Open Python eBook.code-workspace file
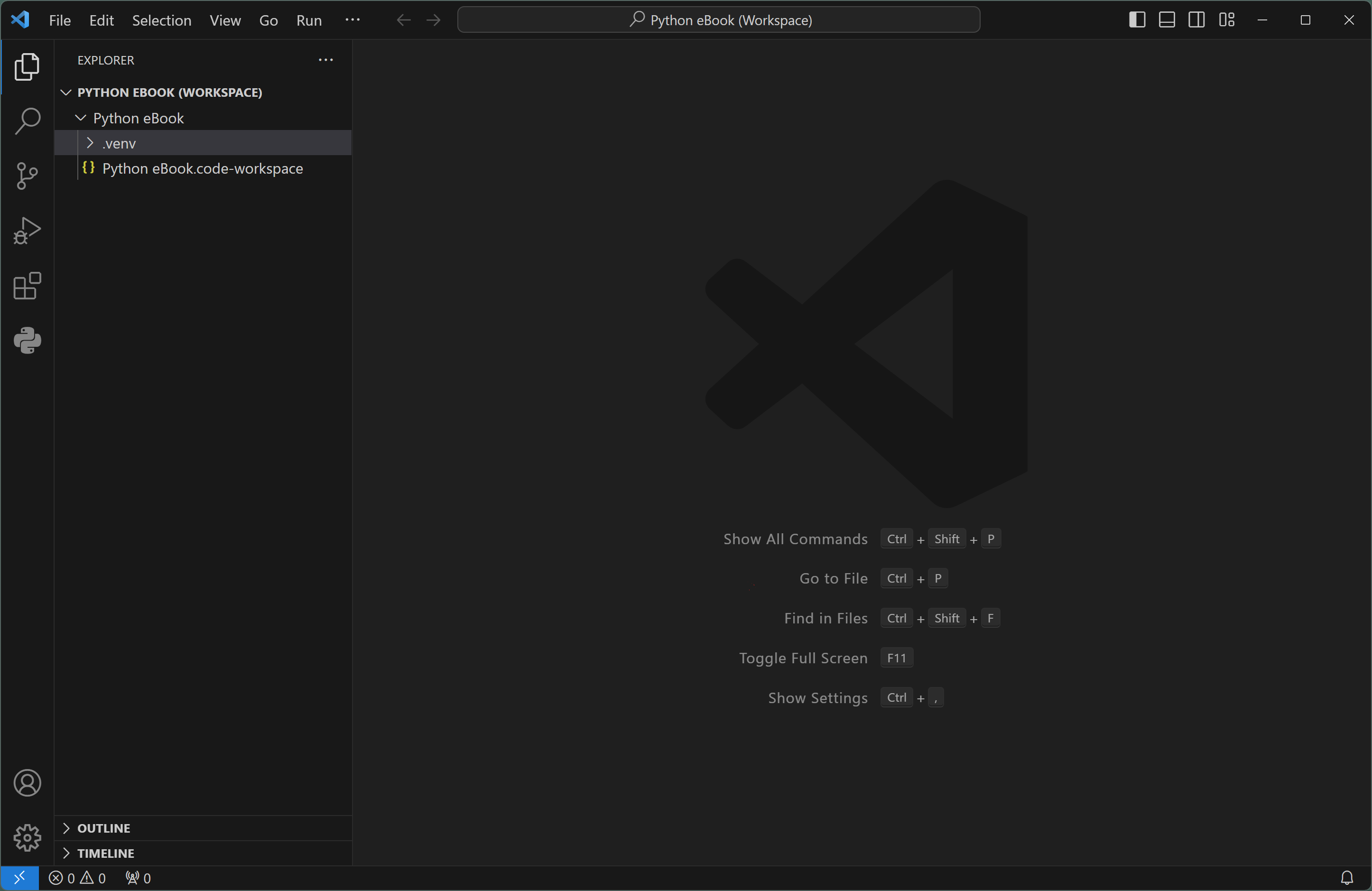The height and width of the screenshot is (891, 1372). point(203,168)
